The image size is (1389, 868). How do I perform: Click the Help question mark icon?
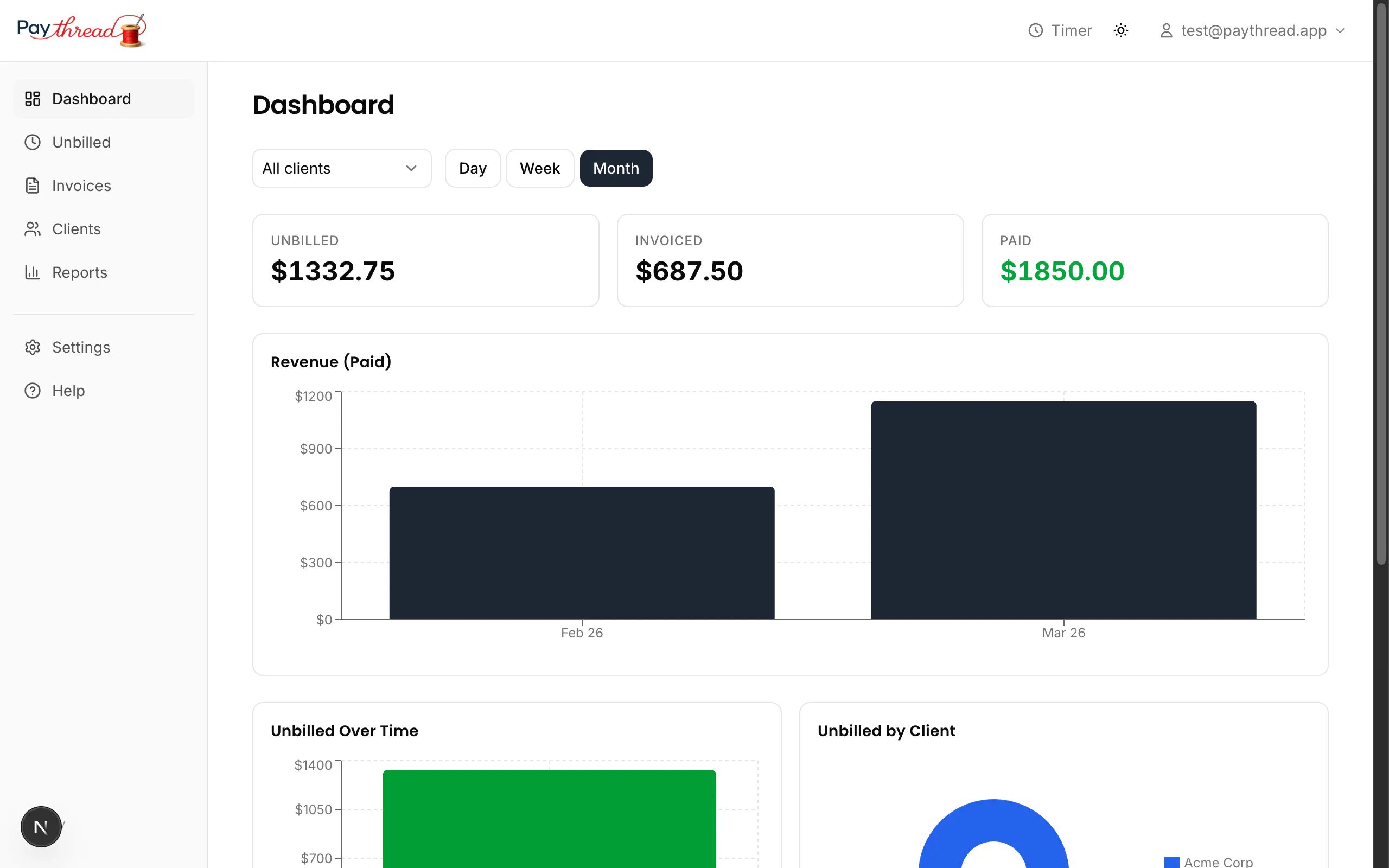coord(33,391)
